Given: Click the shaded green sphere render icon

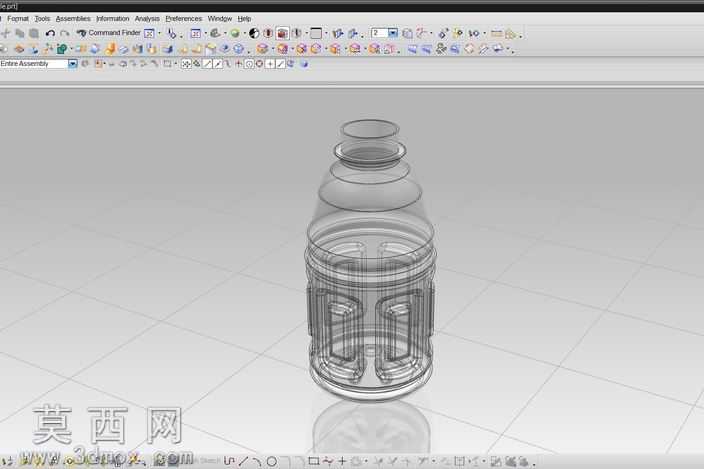Looking at the screenshot, I should pos(234,33).
